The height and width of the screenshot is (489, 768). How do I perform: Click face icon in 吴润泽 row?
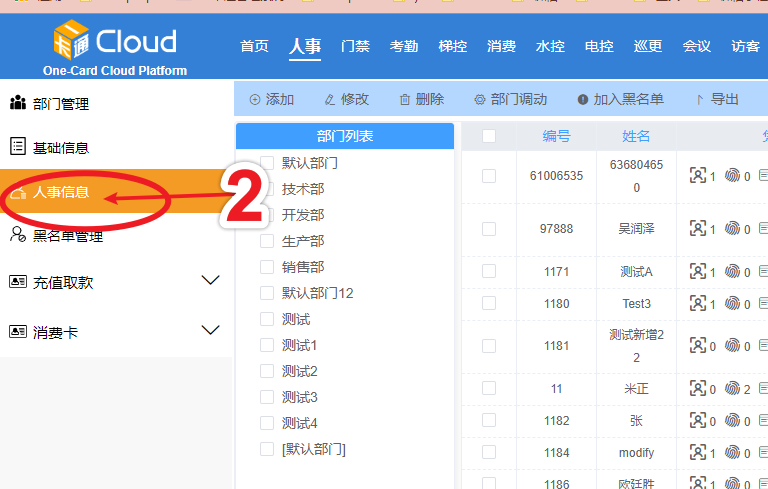point(697,229)
